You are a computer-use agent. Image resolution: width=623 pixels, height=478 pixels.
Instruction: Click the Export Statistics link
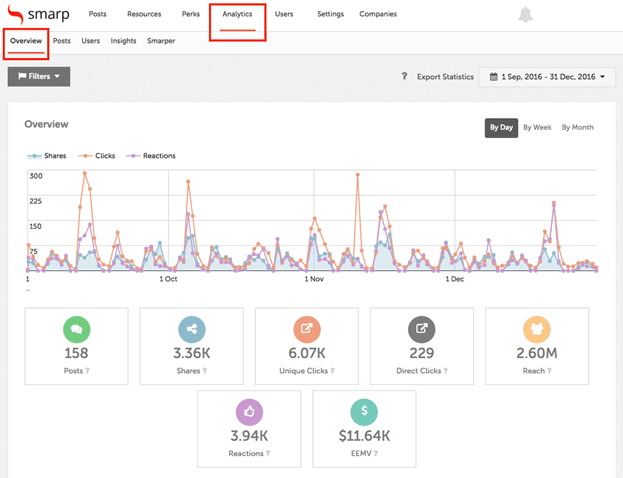pos(445,76)
